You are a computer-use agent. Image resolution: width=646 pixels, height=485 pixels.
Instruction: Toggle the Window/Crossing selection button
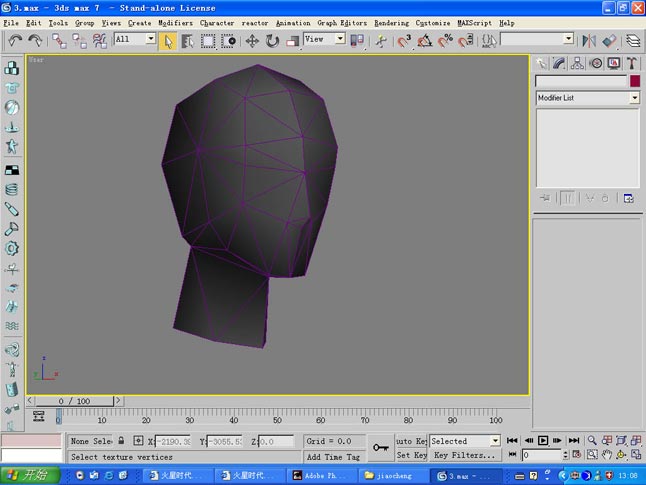tap(228, 41)
